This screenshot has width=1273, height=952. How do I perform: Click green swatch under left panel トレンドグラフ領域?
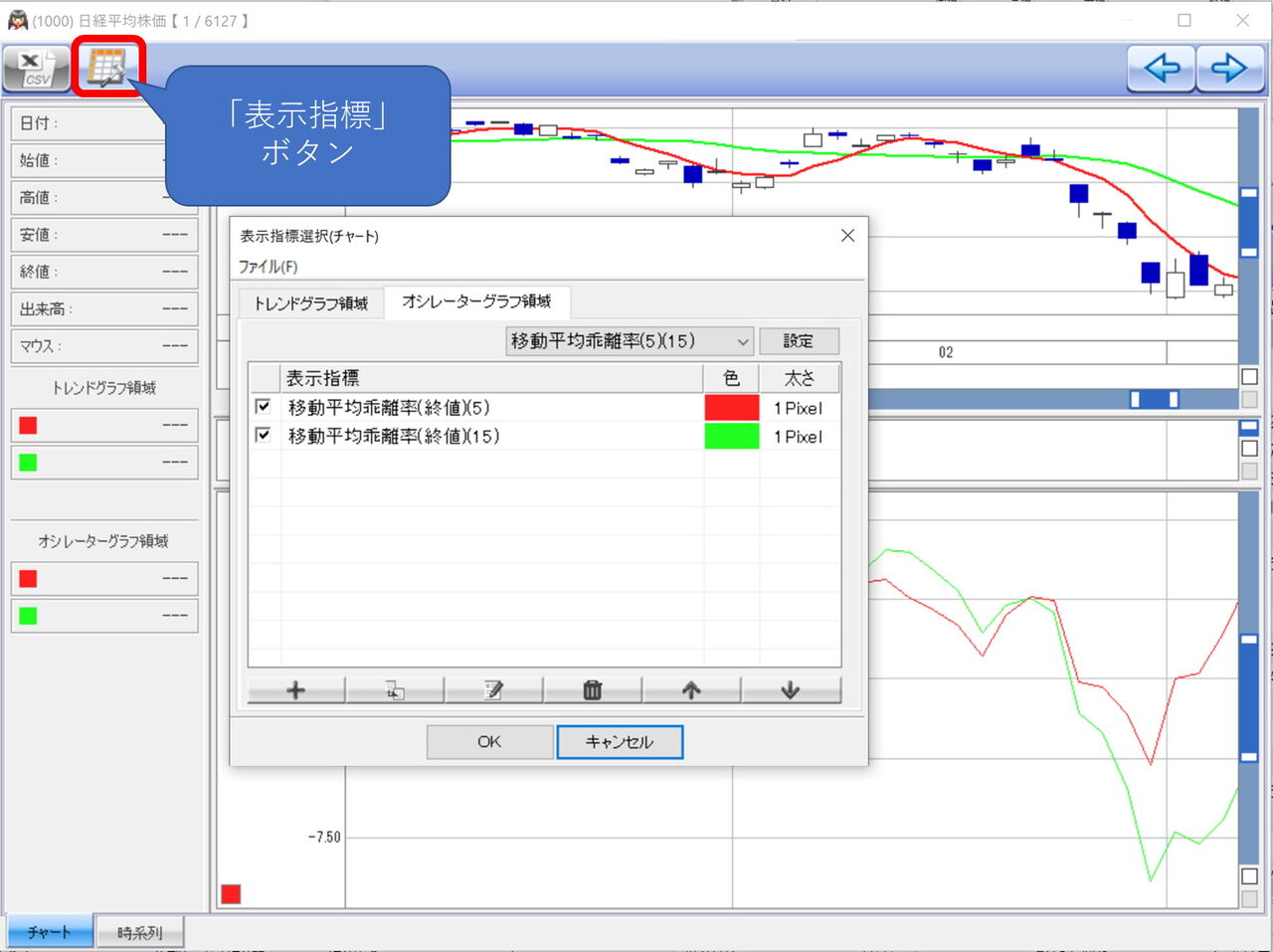click(x=28, y=463)
